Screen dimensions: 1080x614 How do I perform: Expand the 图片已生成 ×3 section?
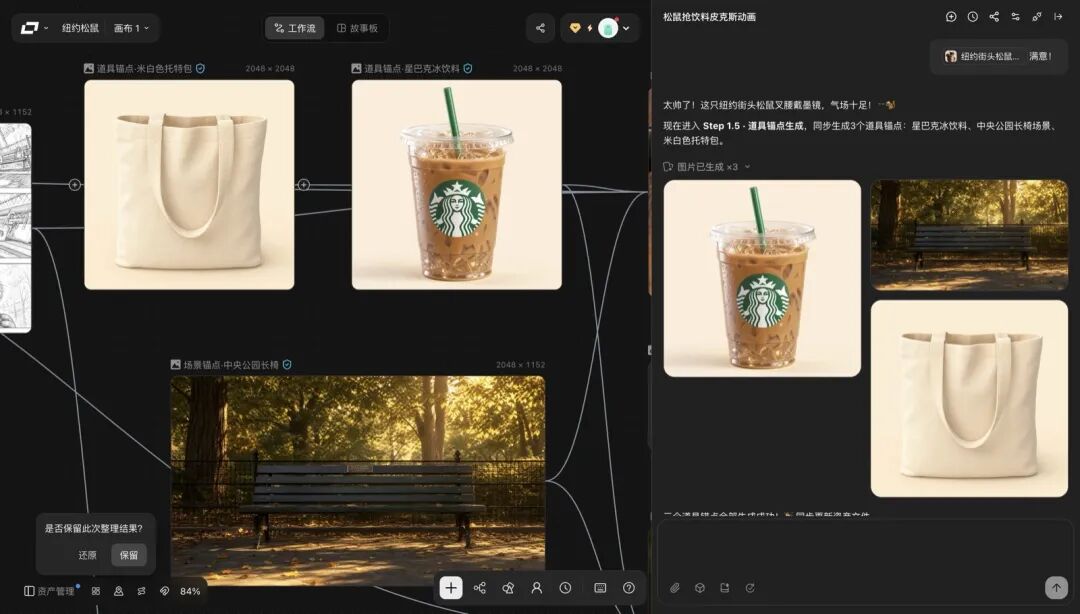(x=706, y=167)
